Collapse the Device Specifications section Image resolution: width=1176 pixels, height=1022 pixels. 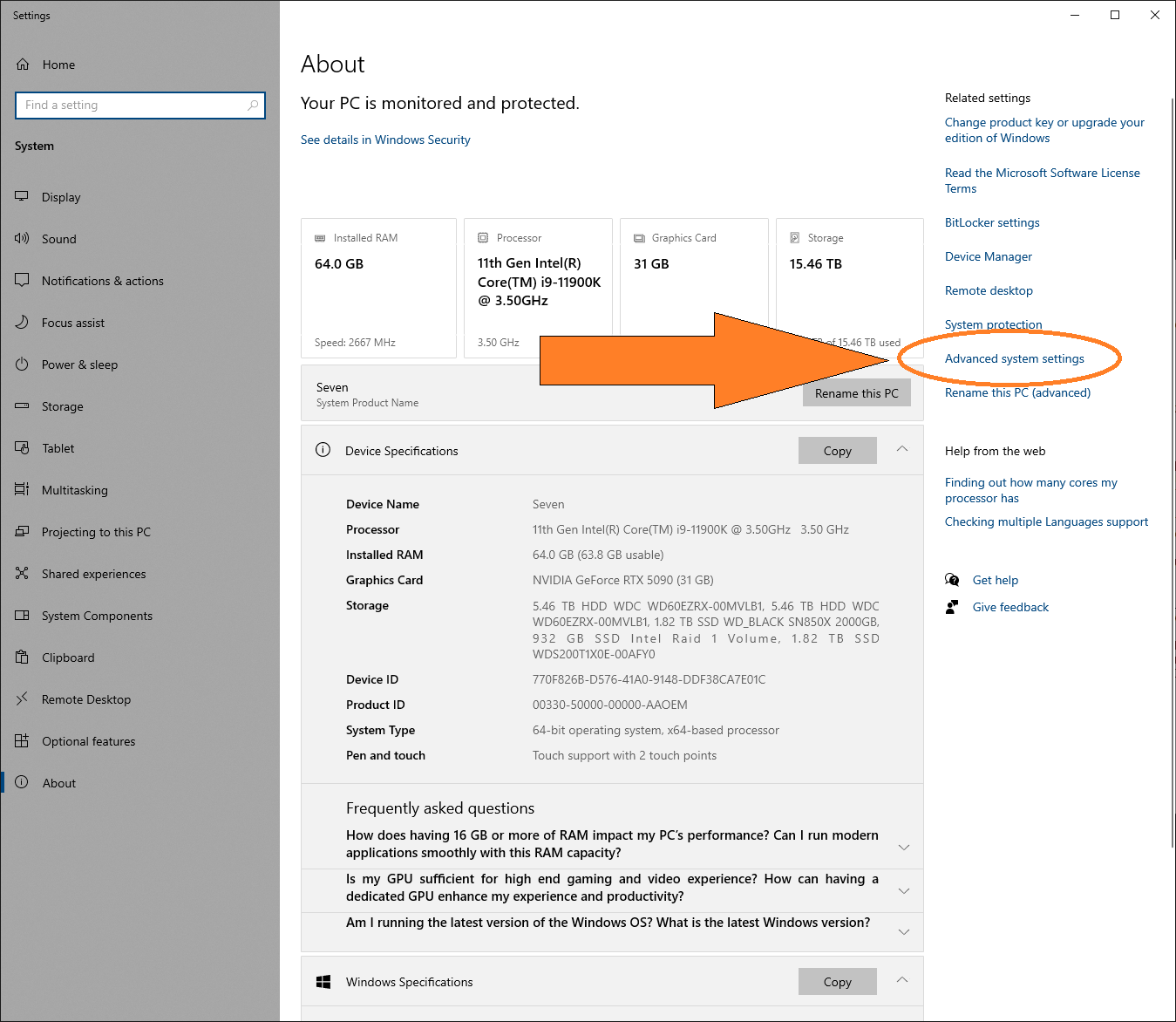pos(902,450)
